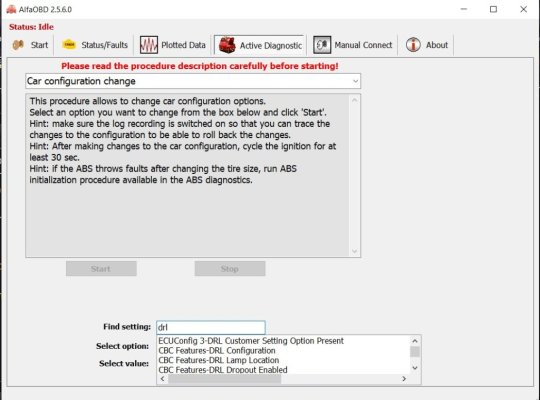Select the Active Diagnostic tab

tap(260, 45)
